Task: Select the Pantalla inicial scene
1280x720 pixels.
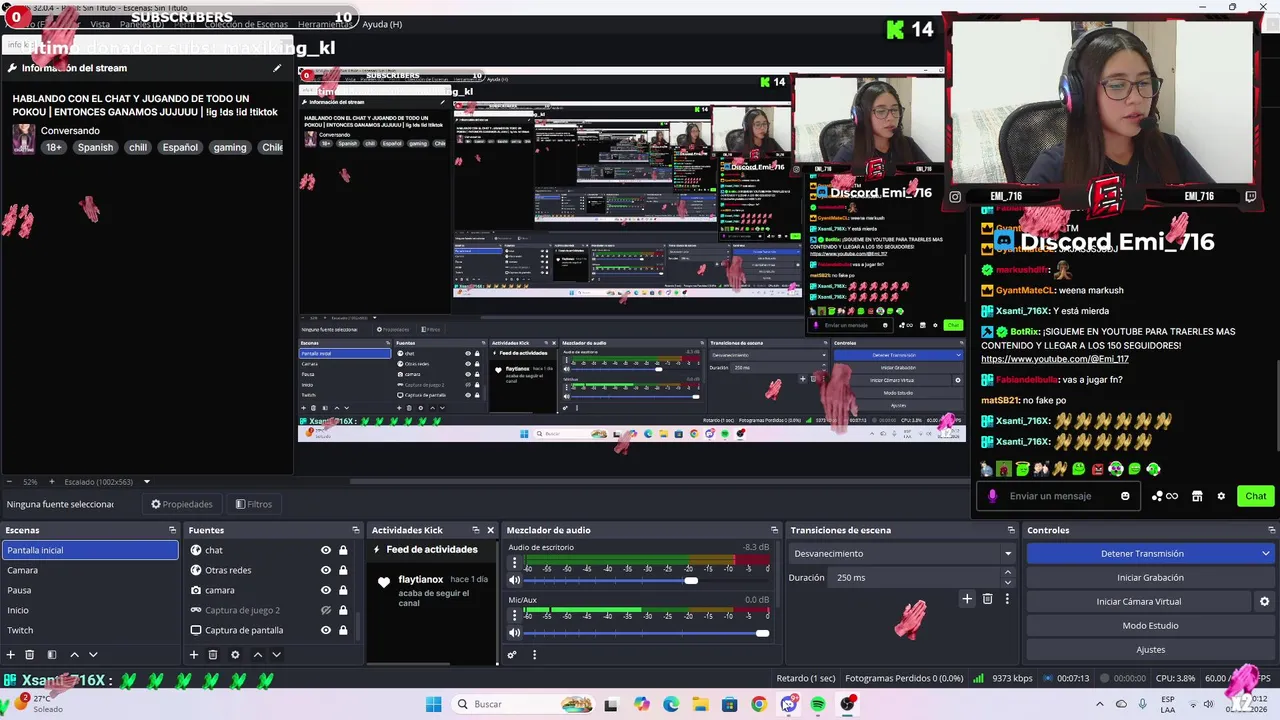Action: pyautogui.click(x=90, y=550)
